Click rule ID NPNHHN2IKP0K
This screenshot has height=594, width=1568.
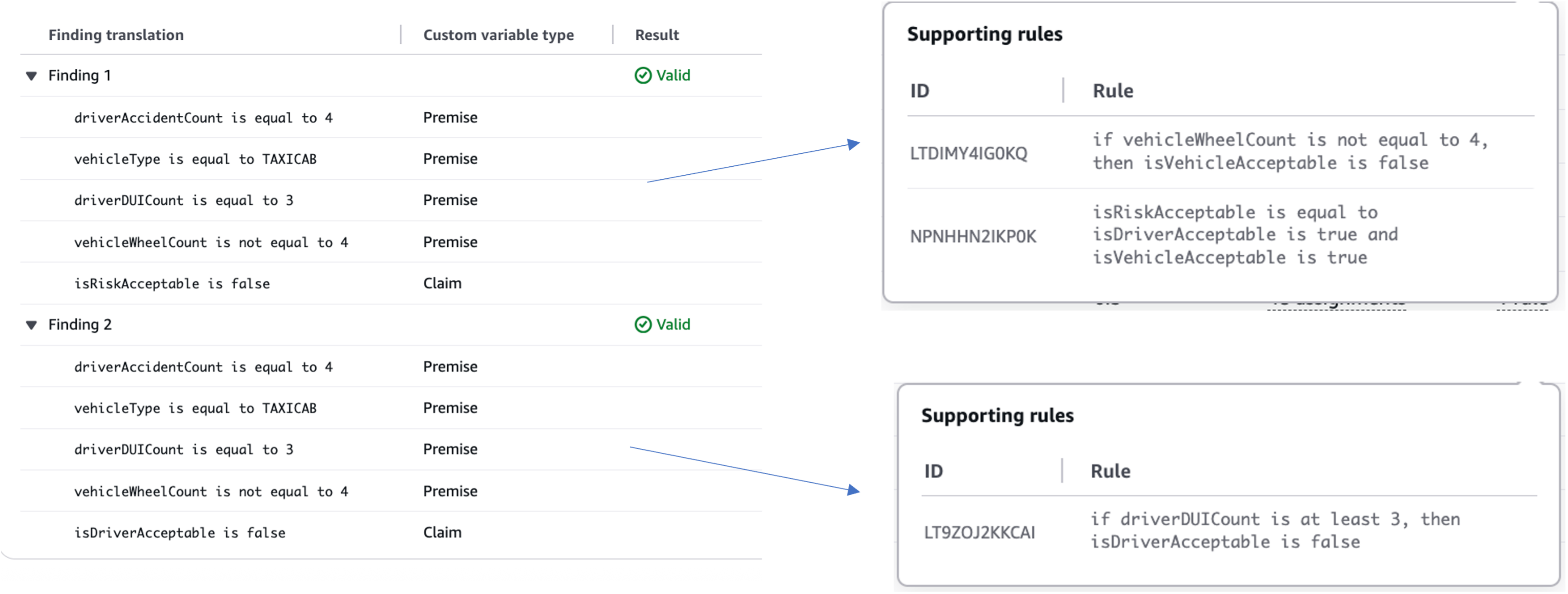[x=973, y=236]
